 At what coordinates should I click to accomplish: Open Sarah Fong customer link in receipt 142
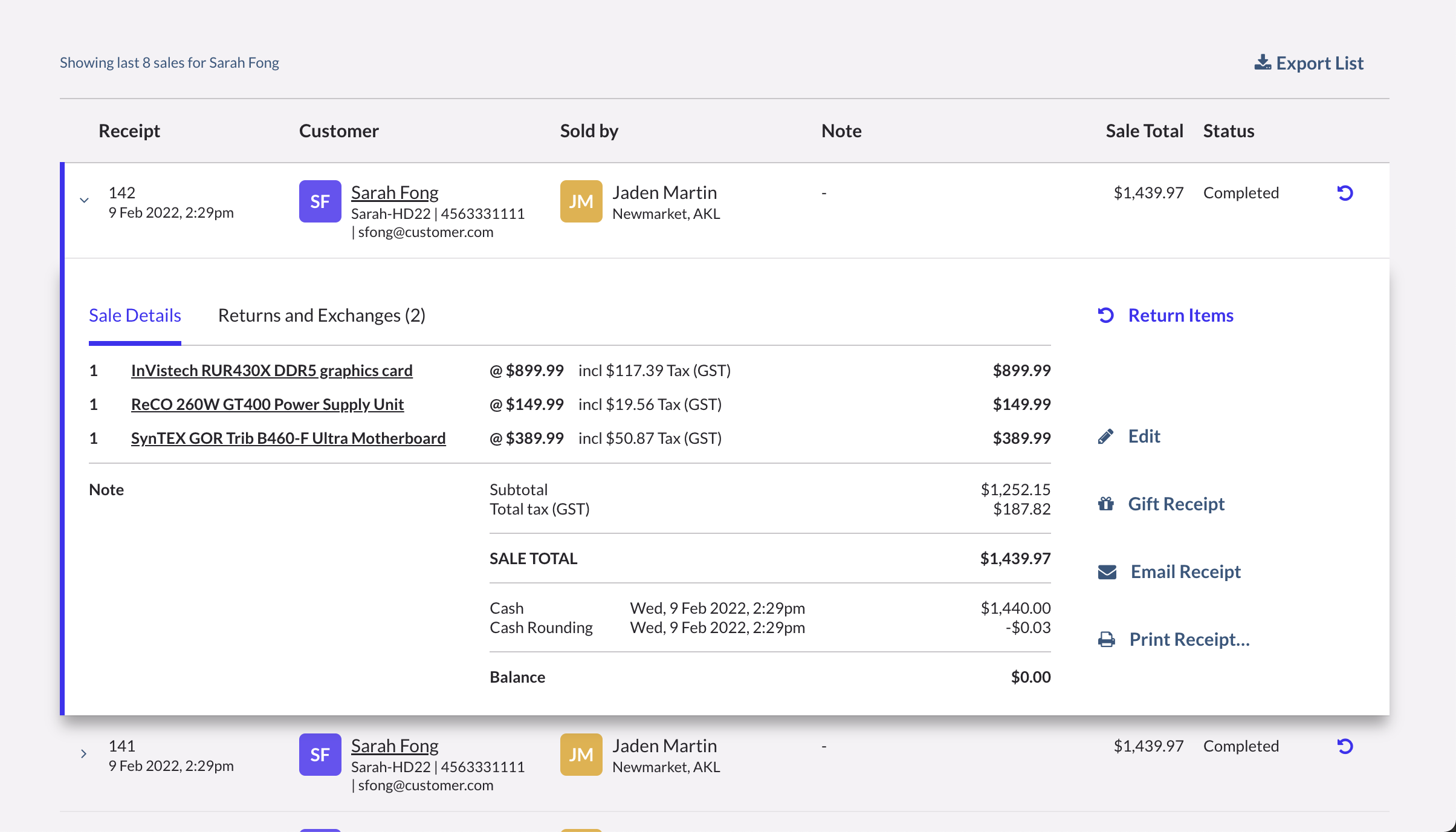pos(395,192)
